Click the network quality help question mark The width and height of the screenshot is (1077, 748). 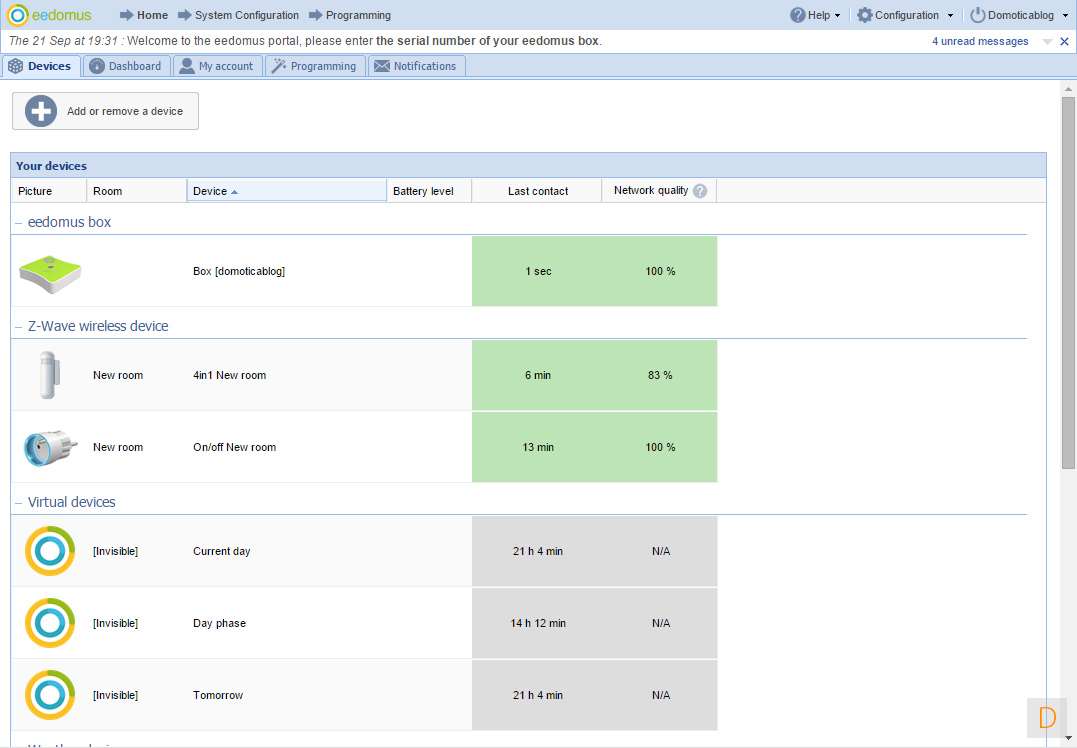pos(700,191)
